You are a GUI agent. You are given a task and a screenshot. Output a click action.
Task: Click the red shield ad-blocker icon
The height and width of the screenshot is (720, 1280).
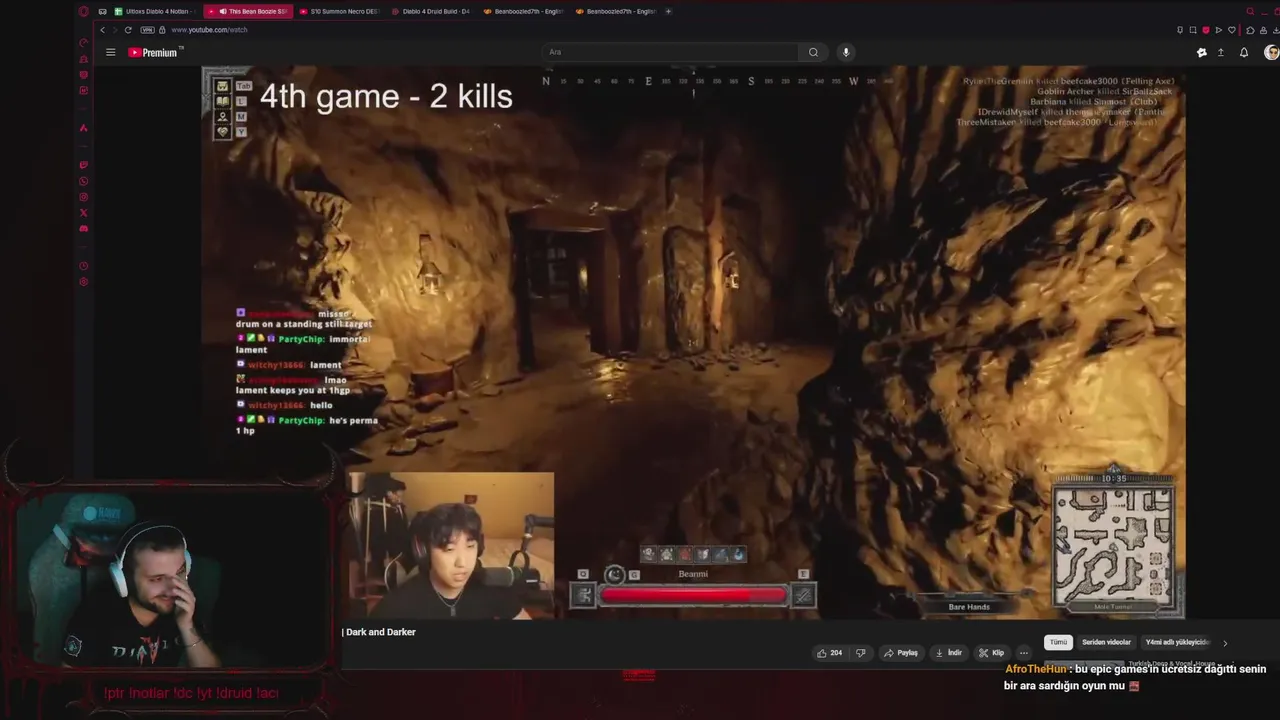[x=1205, y=30]
